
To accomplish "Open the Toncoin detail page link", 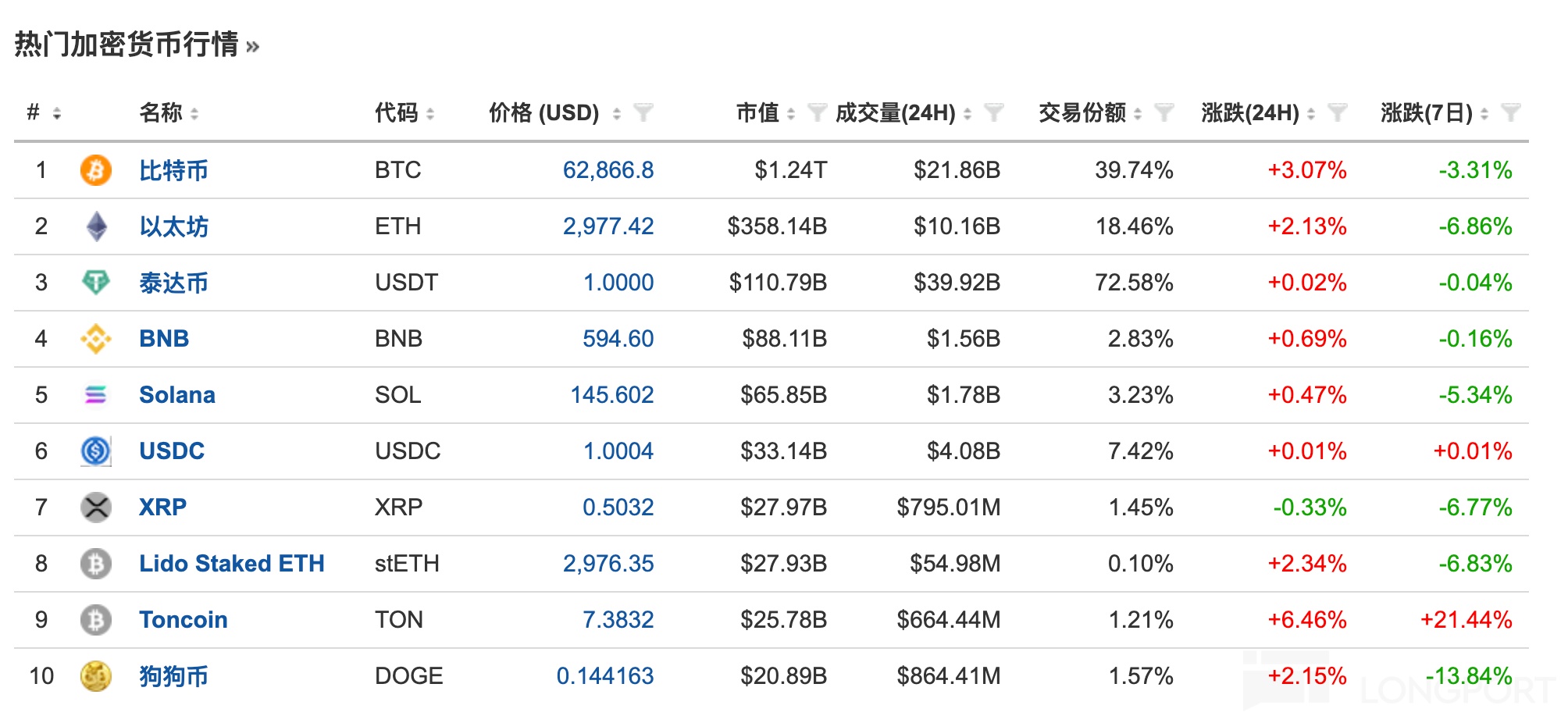I will 183,620.
